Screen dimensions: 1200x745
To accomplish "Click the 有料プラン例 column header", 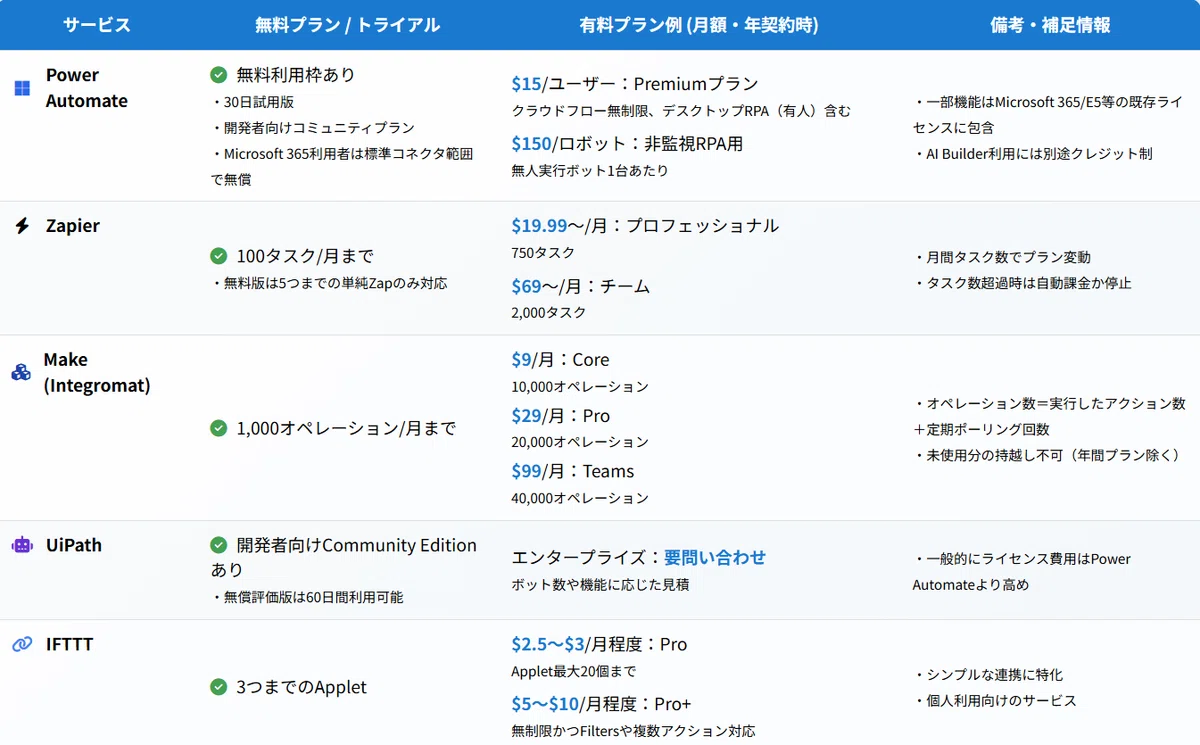I will coord(698,25).
